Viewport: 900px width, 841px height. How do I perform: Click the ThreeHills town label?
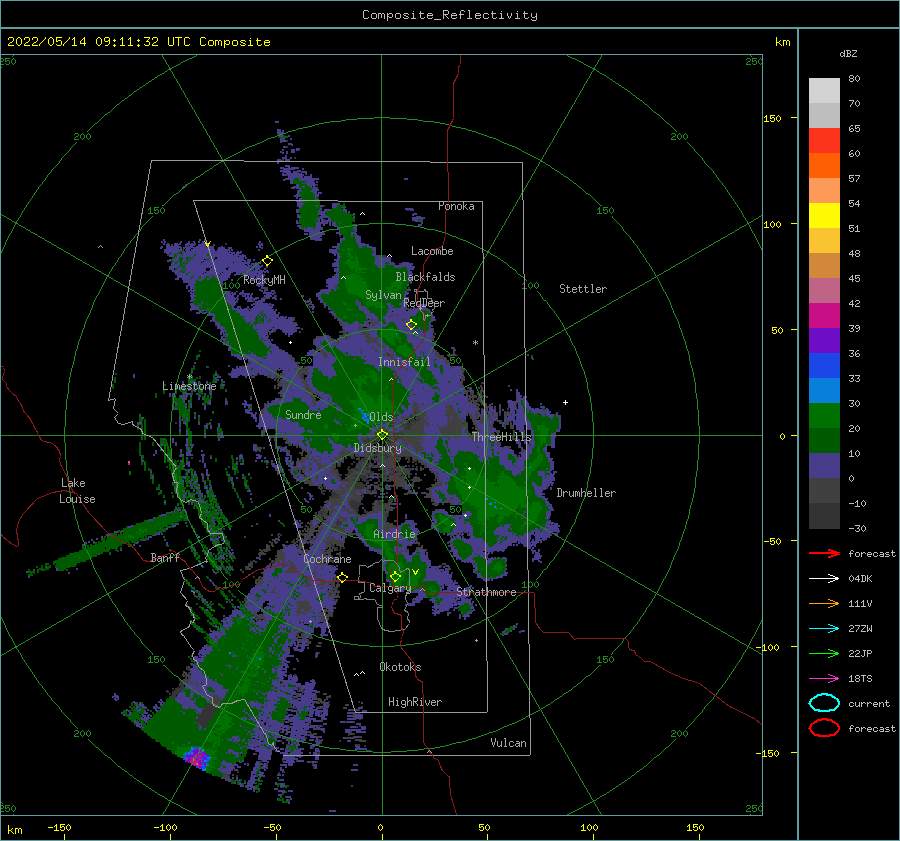point(502,437)
